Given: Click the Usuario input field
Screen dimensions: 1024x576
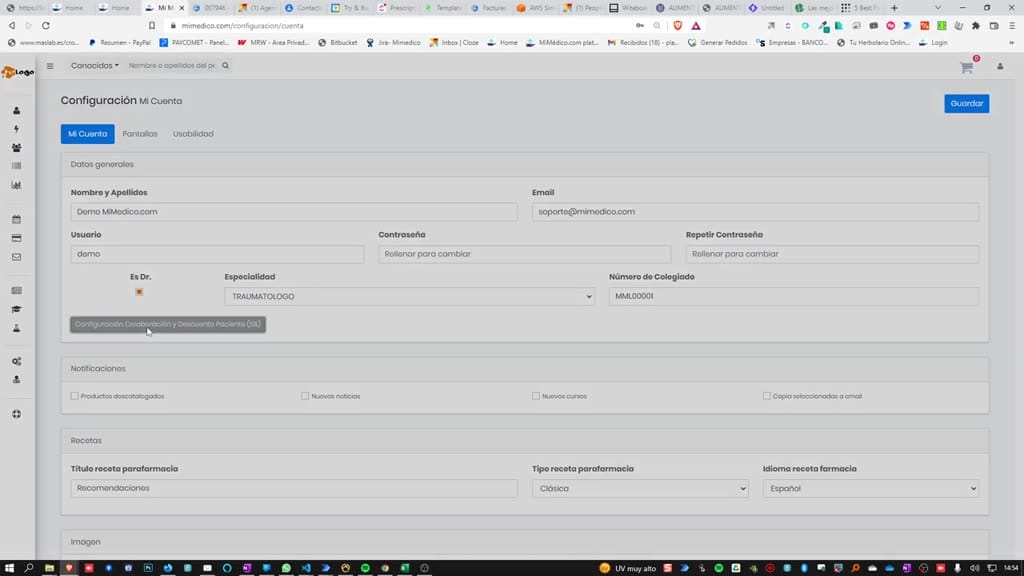Looking at the screenshot, I should 217,254.
